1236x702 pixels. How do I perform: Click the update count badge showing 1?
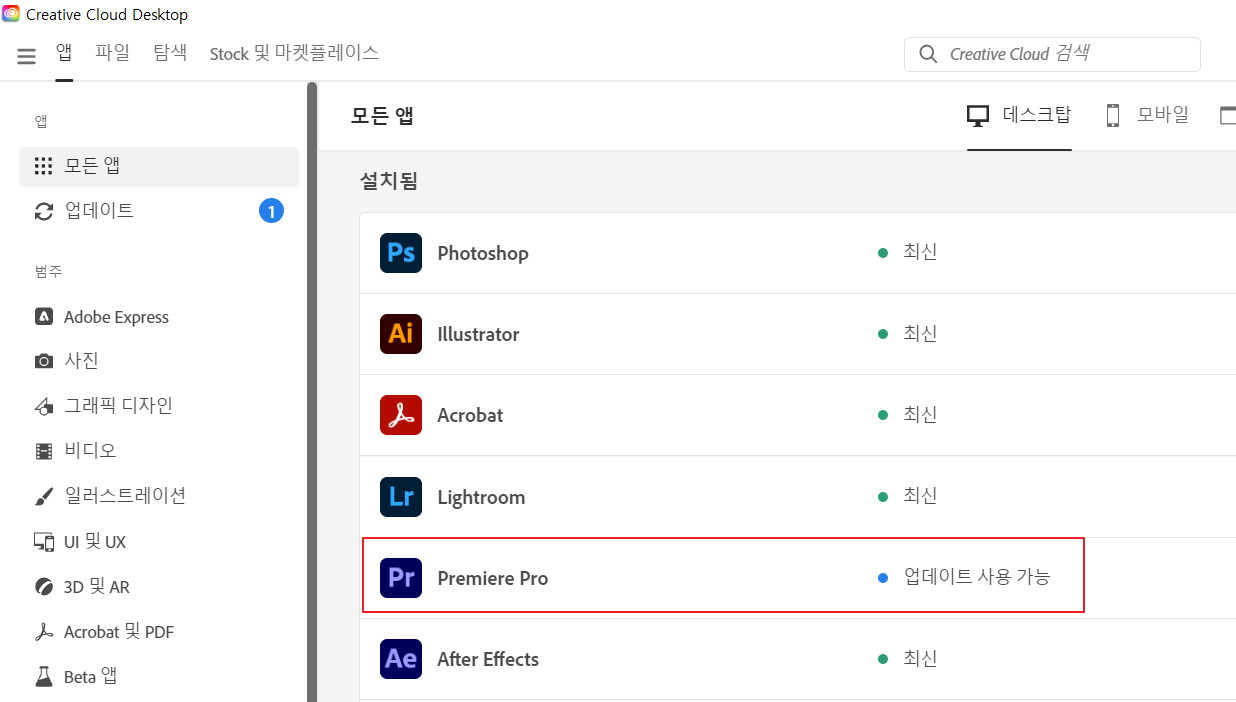[271, 211]
